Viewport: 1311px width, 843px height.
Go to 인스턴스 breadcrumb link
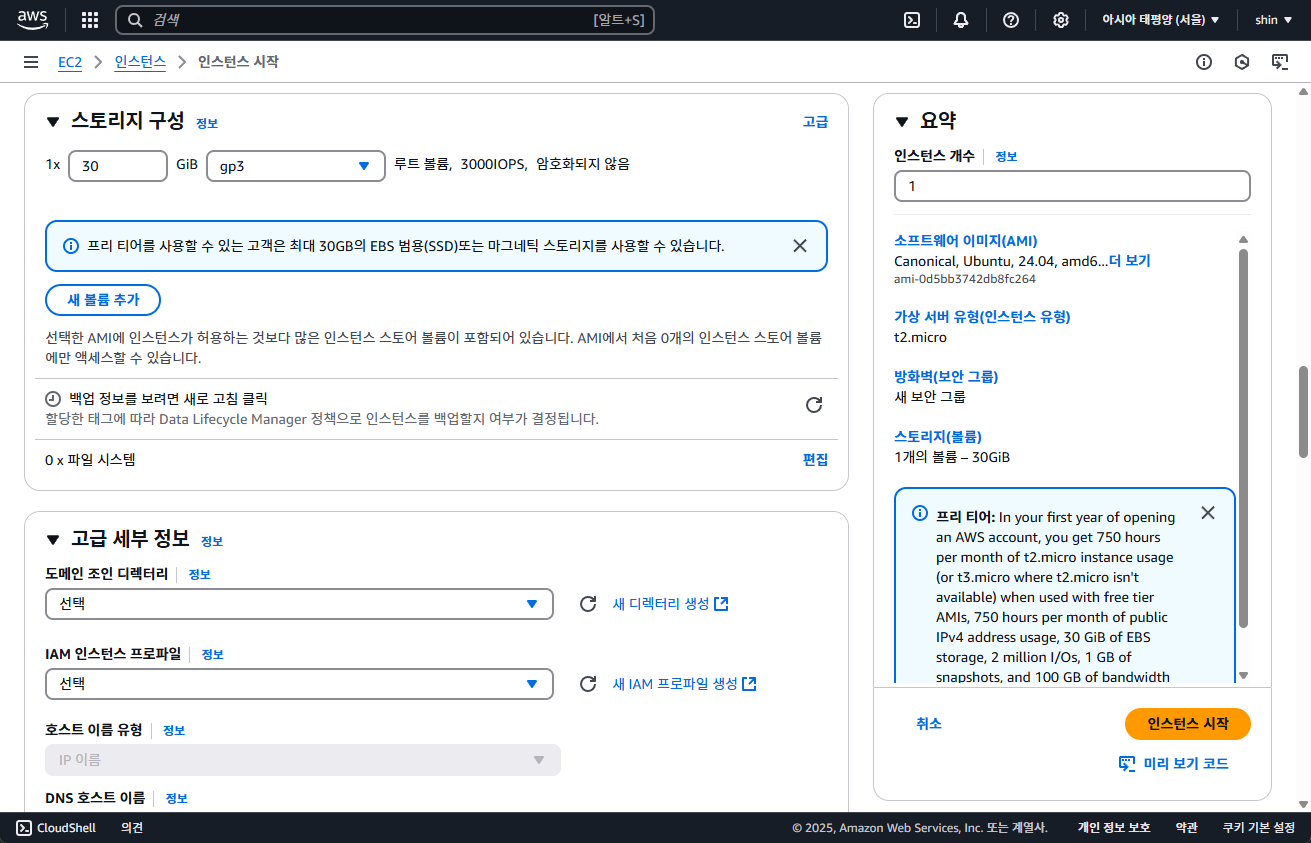pos(140,62)
